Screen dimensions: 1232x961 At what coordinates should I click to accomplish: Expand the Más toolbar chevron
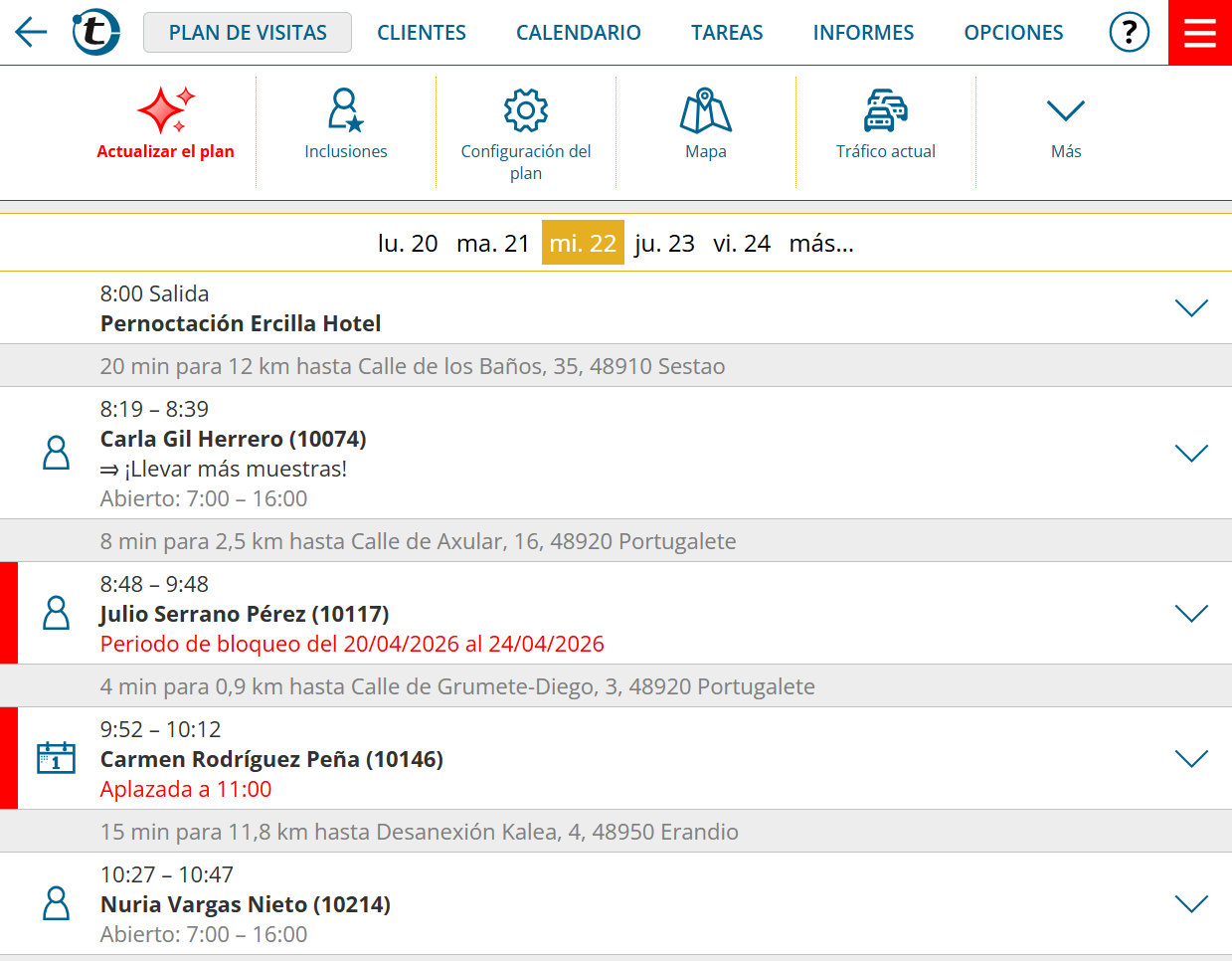[1065, 110]
